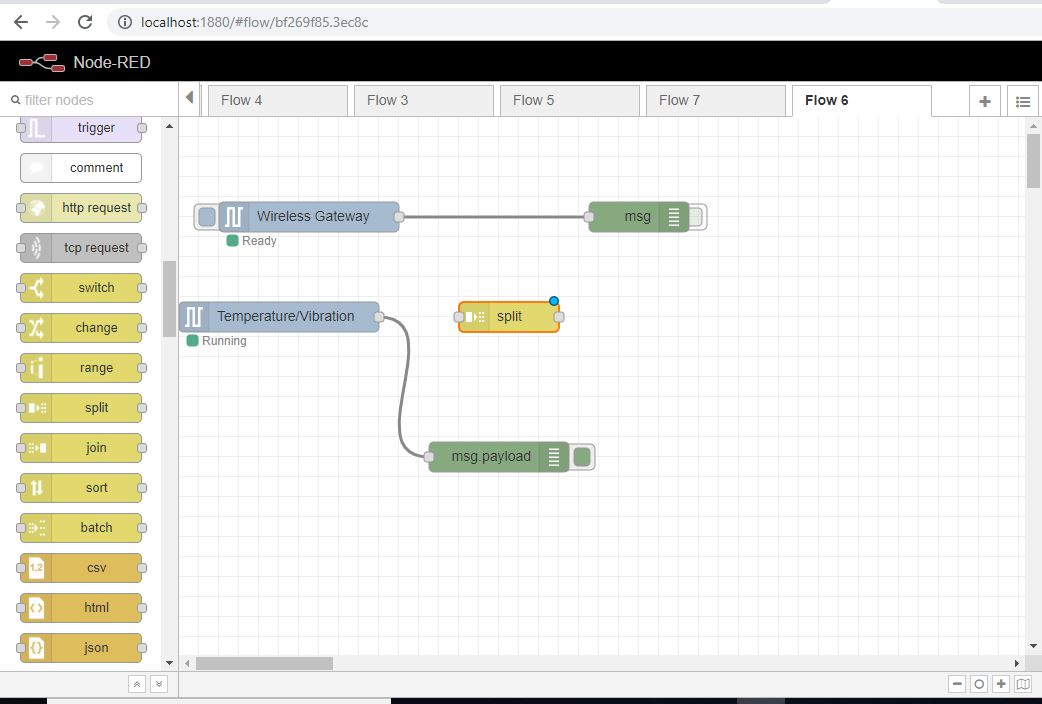
Task: Select the Flow 6 tab
Action: click(x=862, y=100)
